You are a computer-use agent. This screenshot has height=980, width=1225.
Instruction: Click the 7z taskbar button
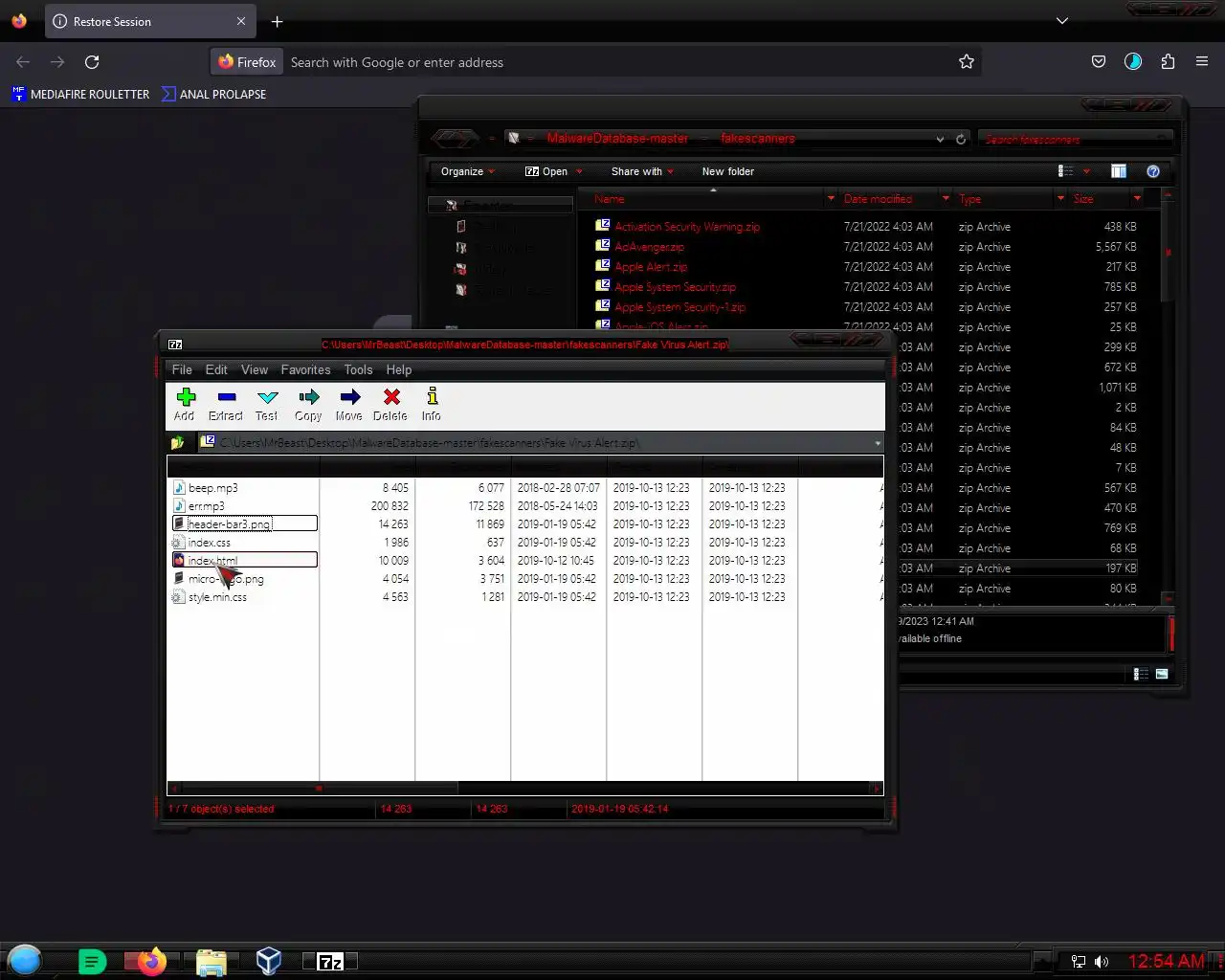point(330,961)
